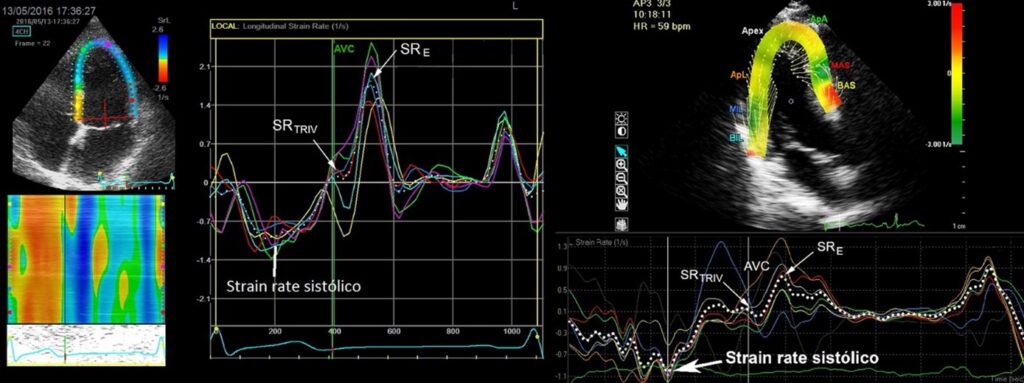Click the contrast half-circle icon
1024x383 pixels.
(622, 132)
